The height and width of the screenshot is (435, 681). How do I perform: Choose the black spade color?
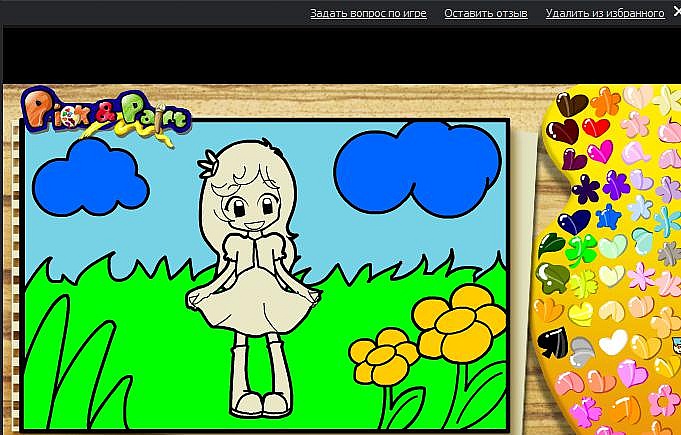tap(552, 342)
